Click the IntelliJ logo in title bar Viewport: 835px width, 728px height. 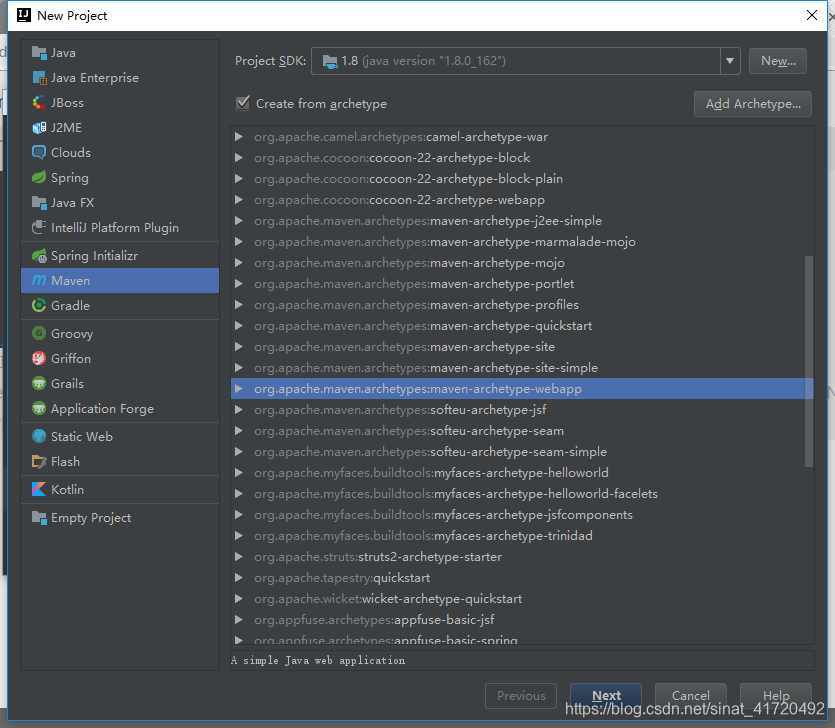24,15
